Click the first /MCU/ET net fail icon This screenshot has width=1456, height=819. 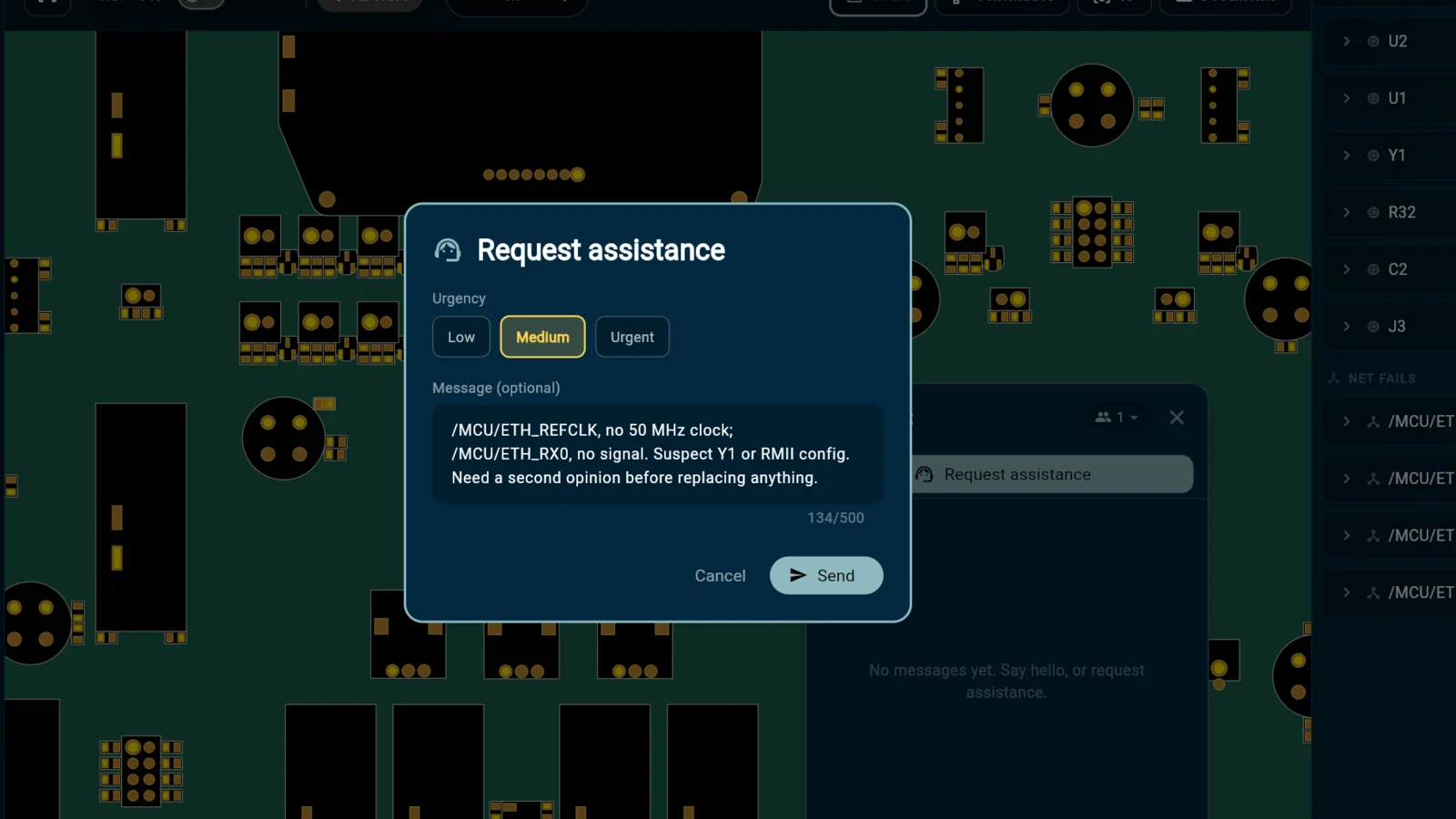point(1373,421)
